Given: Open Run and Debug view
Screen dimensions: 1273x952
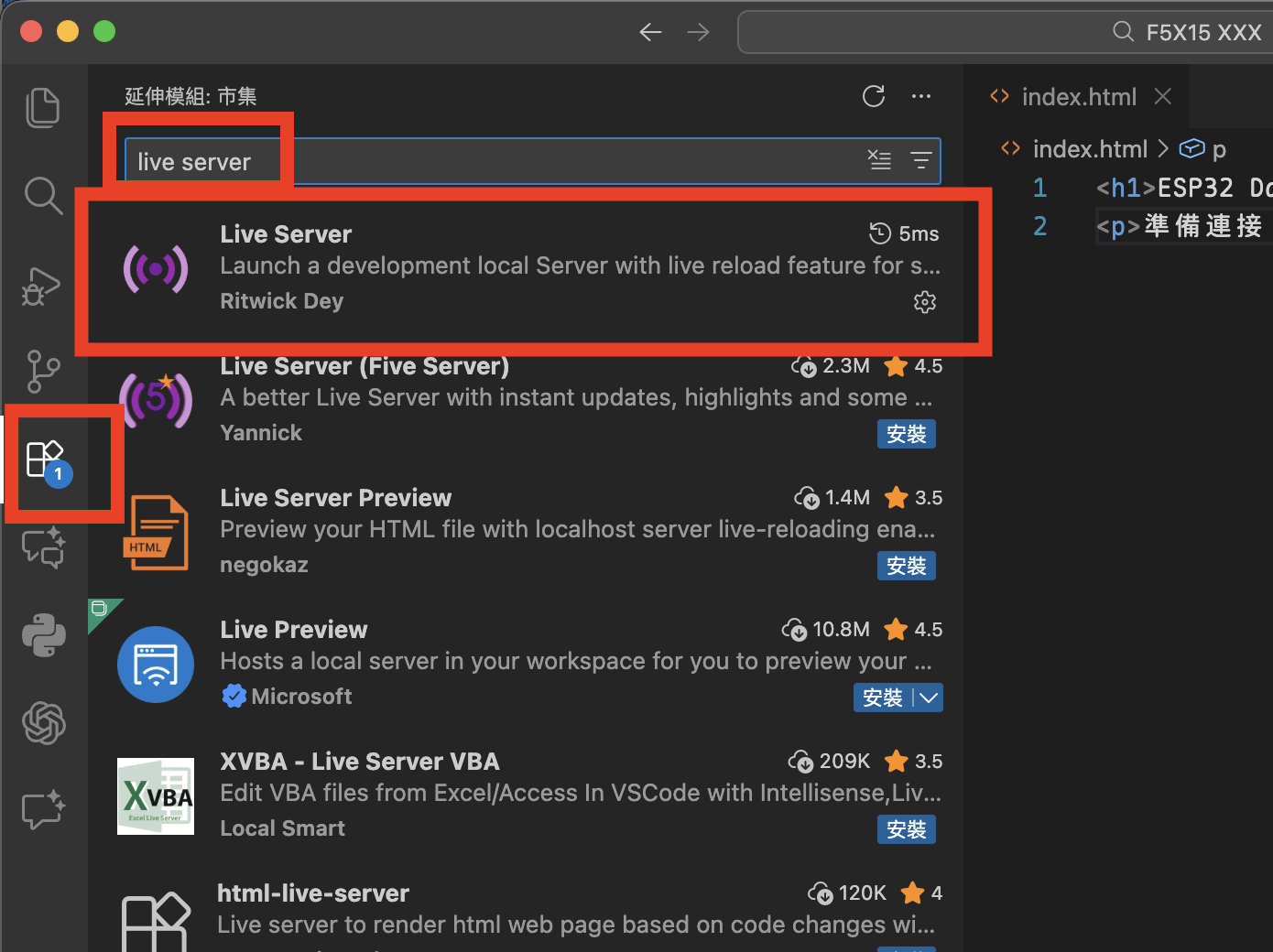Looking at the screenshot, I should point(43,286).
